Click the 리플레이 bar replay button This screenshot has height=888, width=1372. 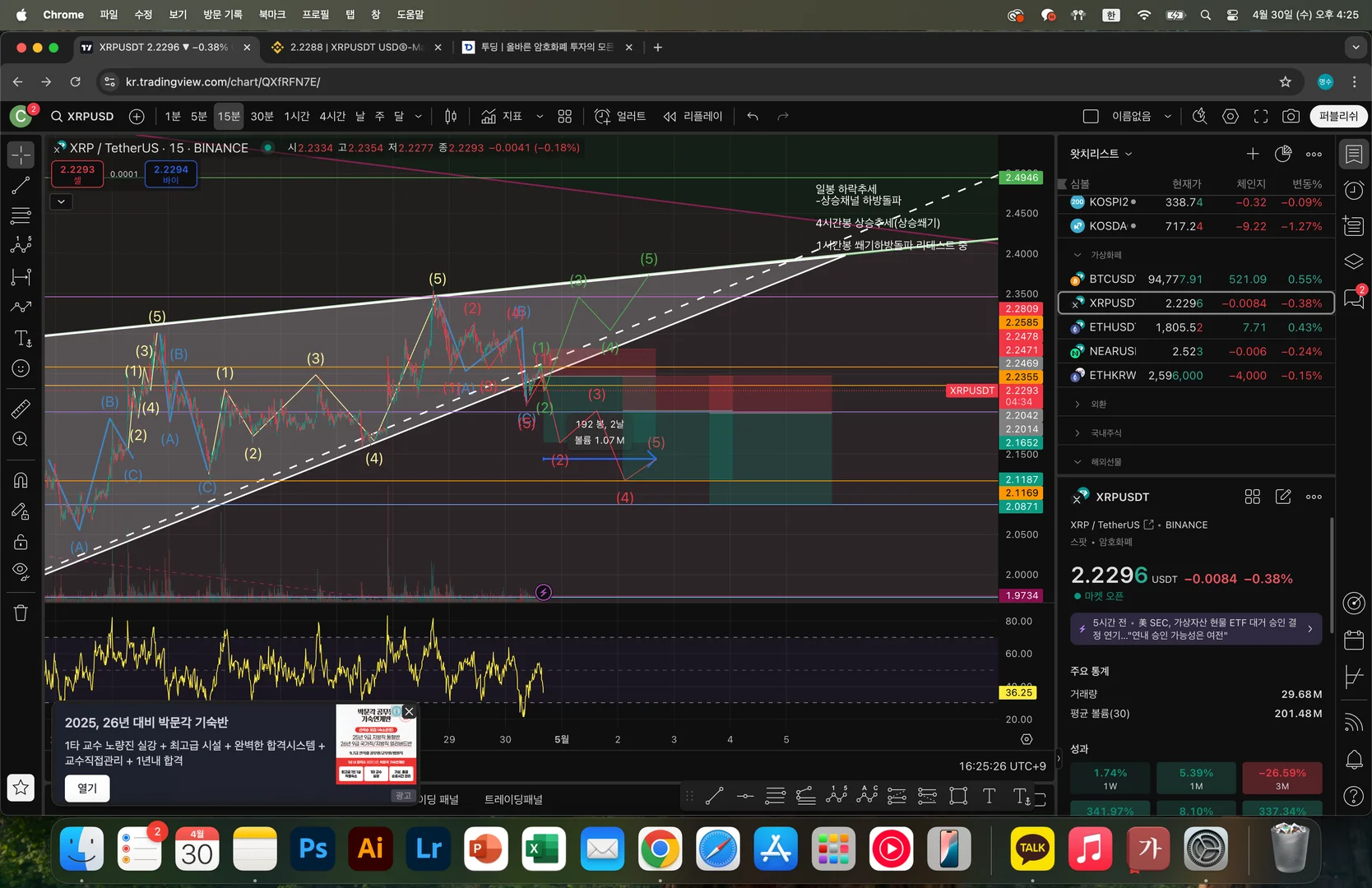click(693, 117)
